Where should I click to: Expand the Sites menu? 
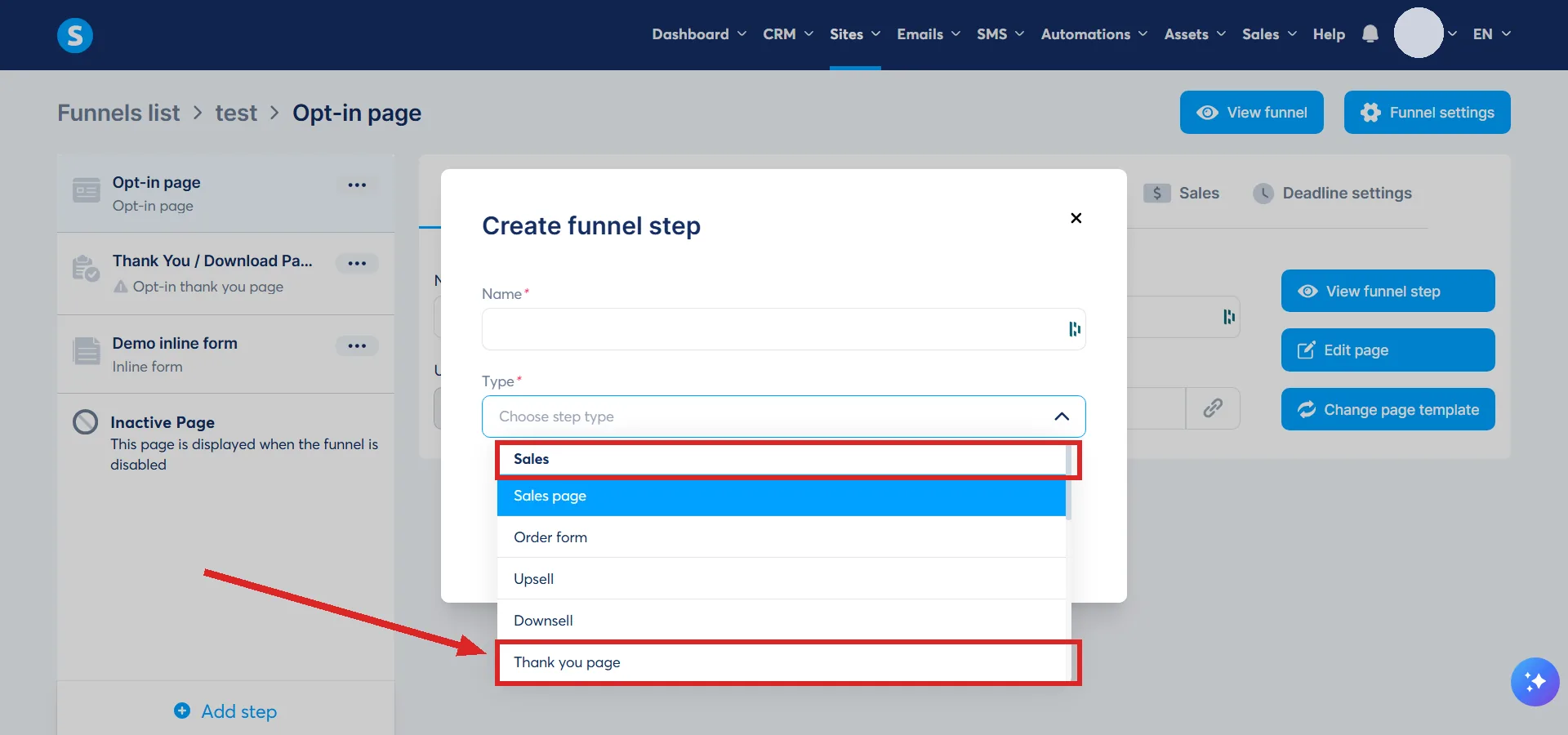pos(855,34)
